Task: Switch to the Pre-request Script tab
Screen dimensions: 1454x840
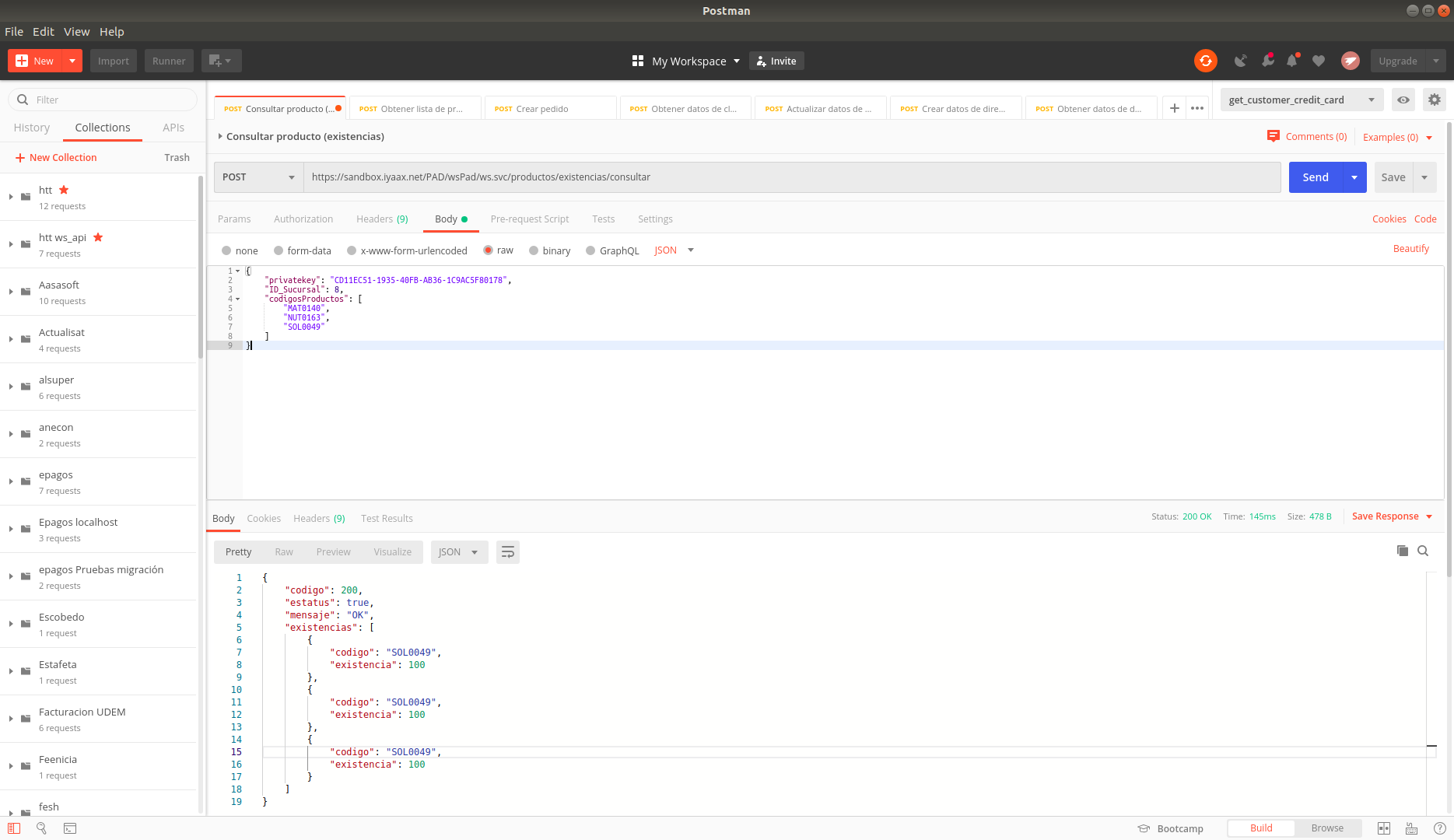Action: (530, 219)
